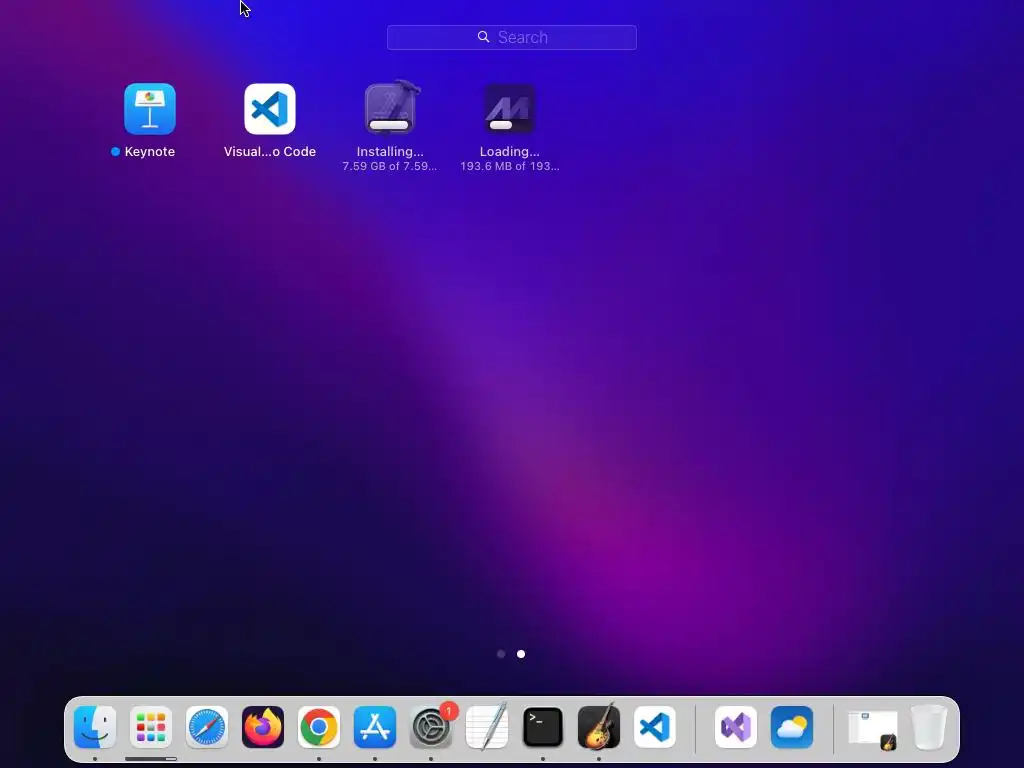Open Safari from the Dock

(207, 727)
